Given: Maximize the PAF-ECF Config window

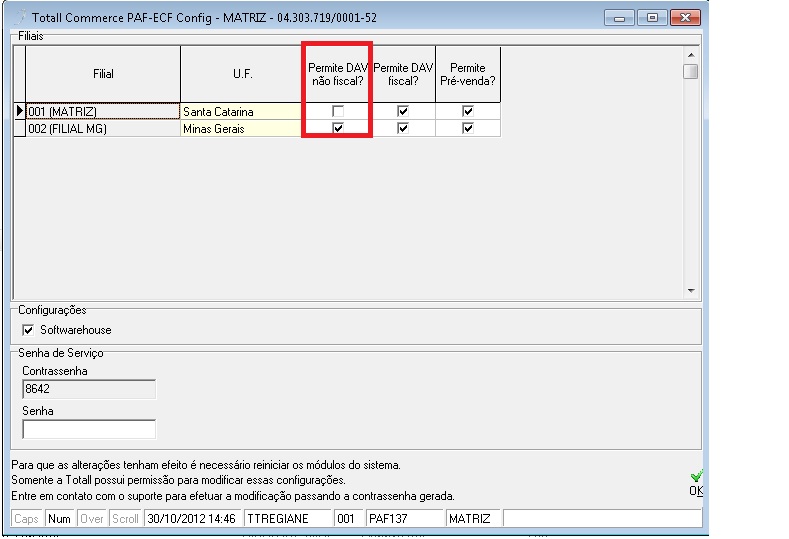Looking at the screenshot, I should coord(652,18).
